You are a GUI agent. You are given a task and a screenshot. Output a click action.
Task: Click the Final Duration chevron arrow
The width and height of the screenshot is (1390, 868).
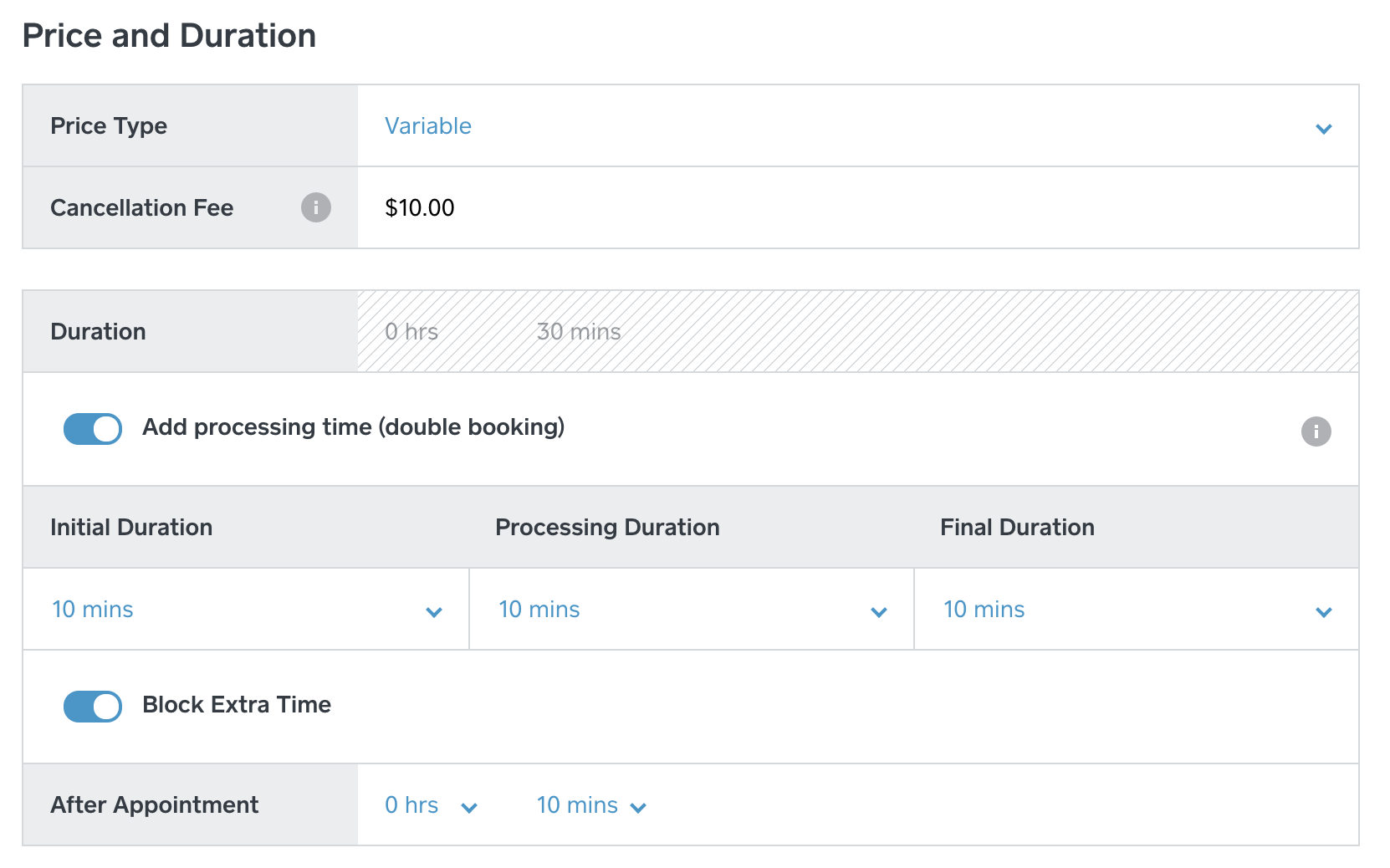click(1323, 612)
